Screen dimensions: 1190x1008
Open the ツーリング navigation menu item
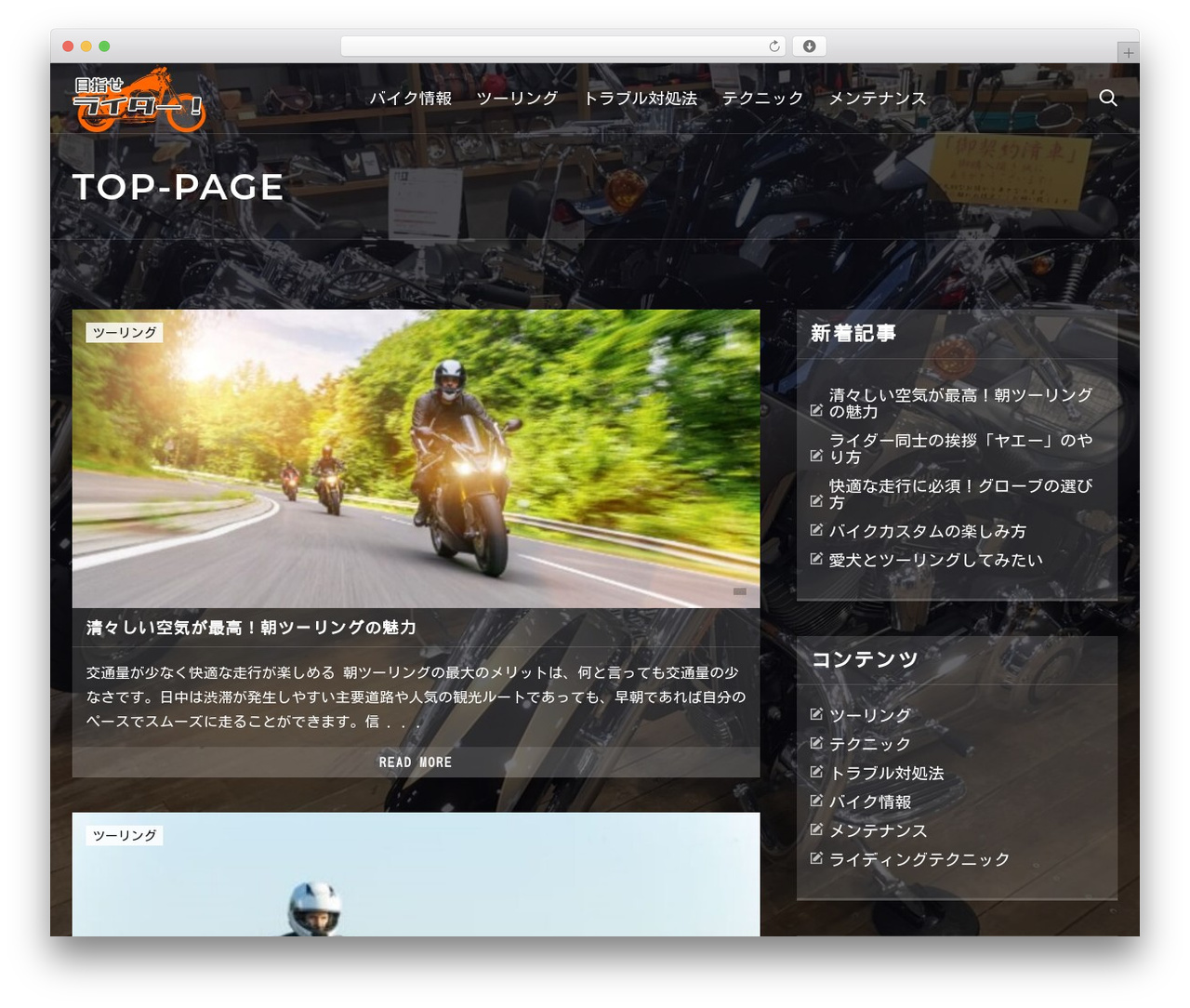(x=517, y=99)
